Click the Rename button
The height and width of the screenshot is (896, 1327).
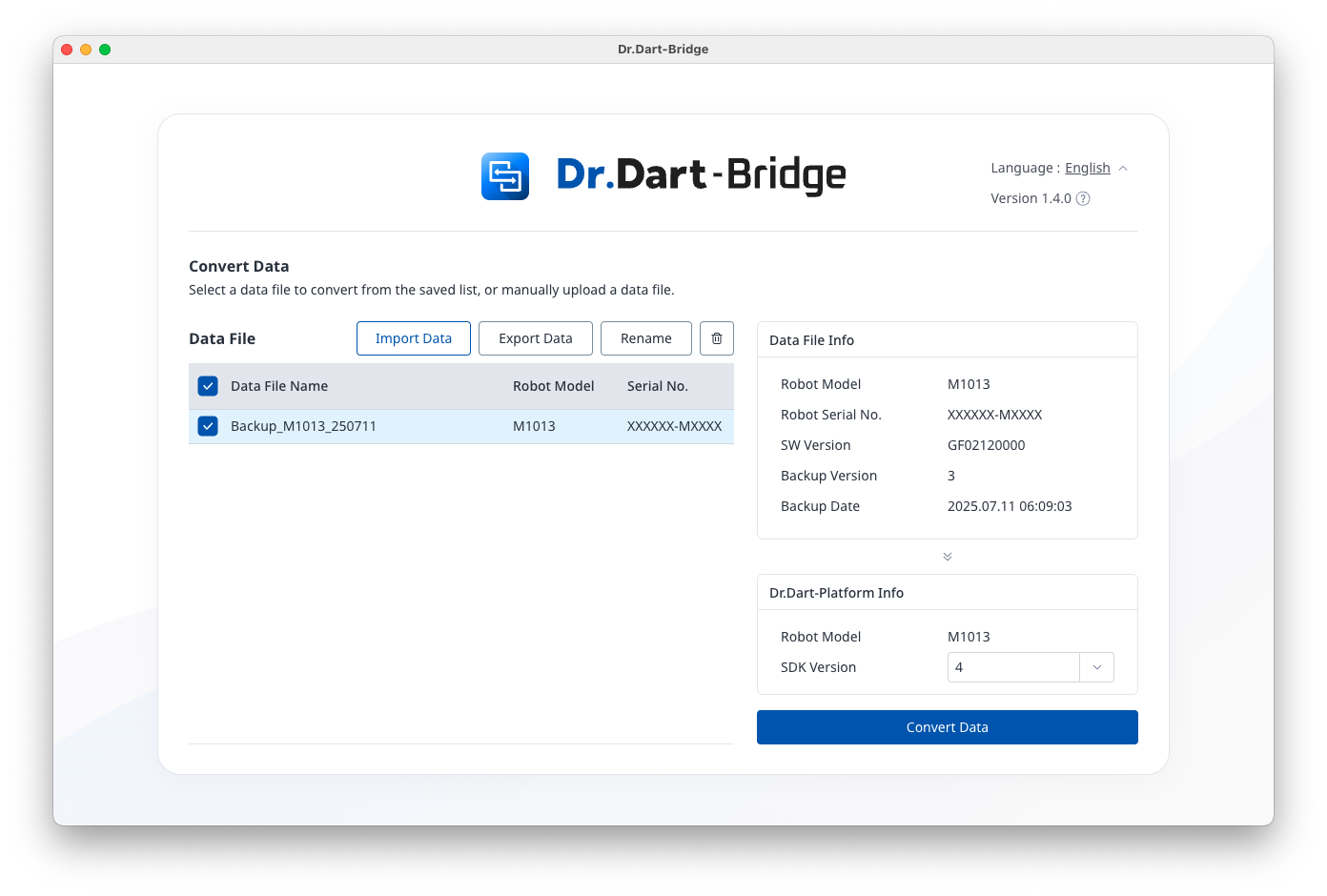[x=646, y=338]
